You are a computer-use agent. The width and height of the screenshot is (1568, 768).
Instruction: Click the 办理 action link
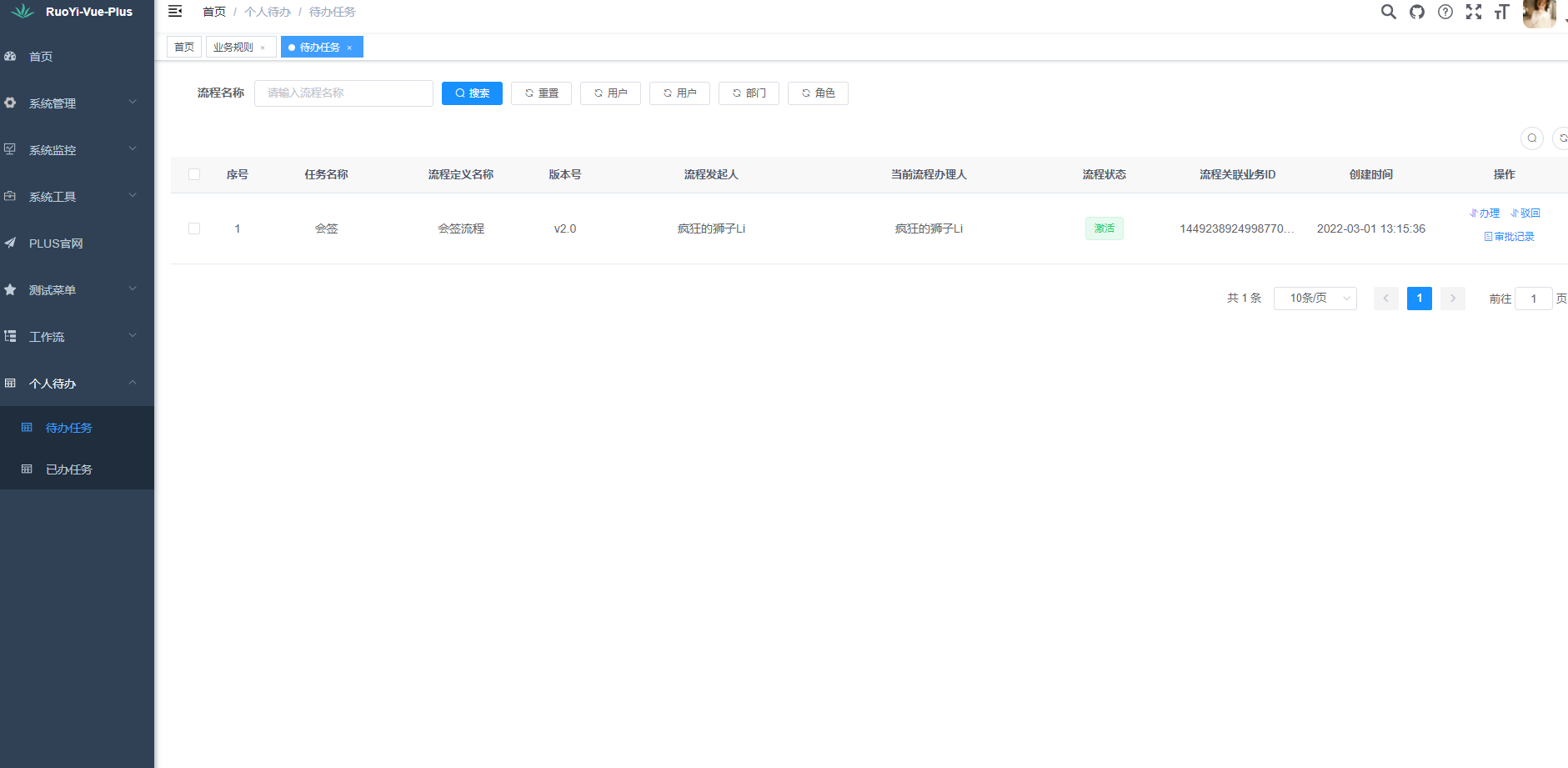click(1485, 213)
